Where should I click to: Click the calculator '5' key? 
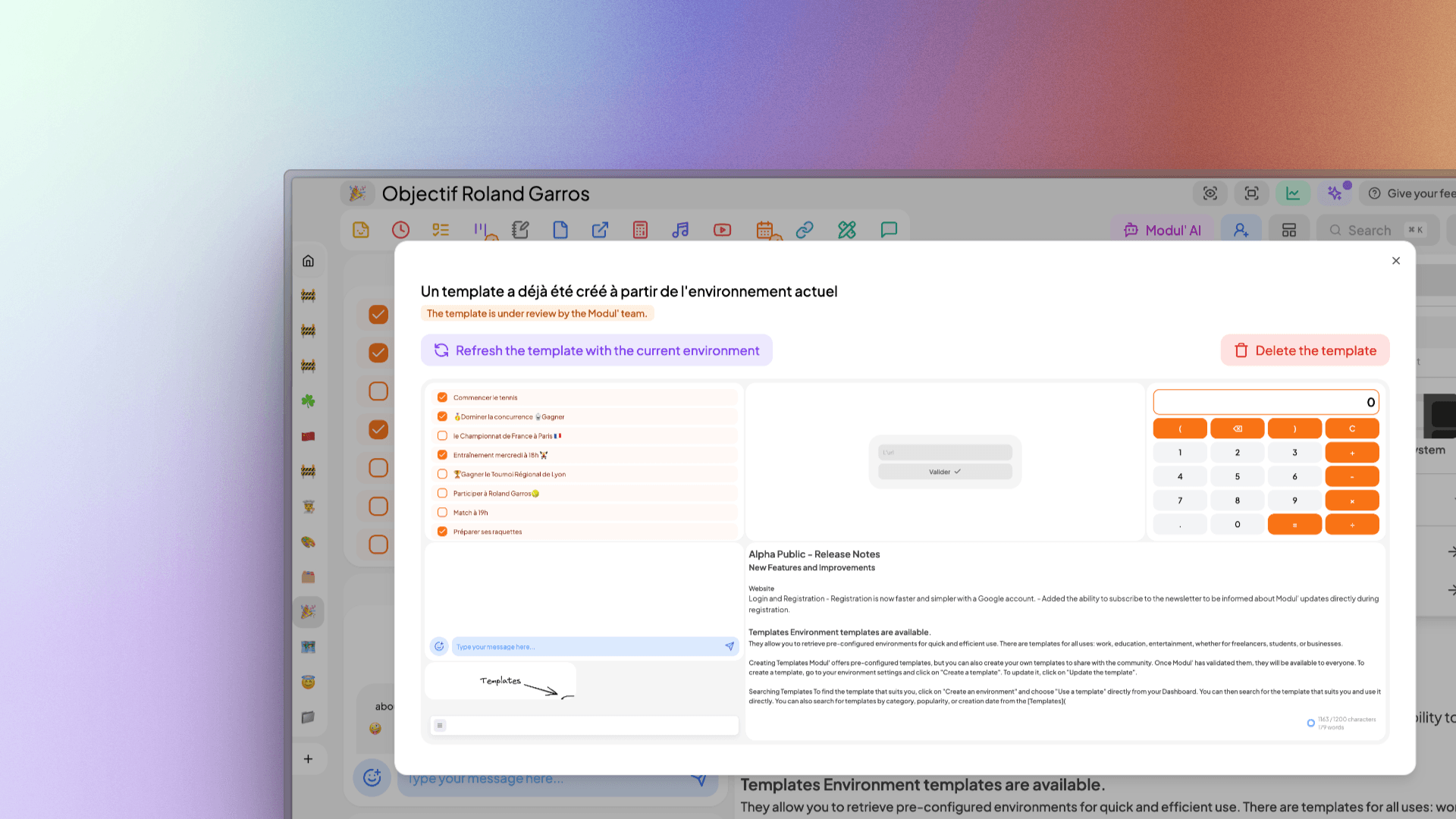[x=1238, y=476]
